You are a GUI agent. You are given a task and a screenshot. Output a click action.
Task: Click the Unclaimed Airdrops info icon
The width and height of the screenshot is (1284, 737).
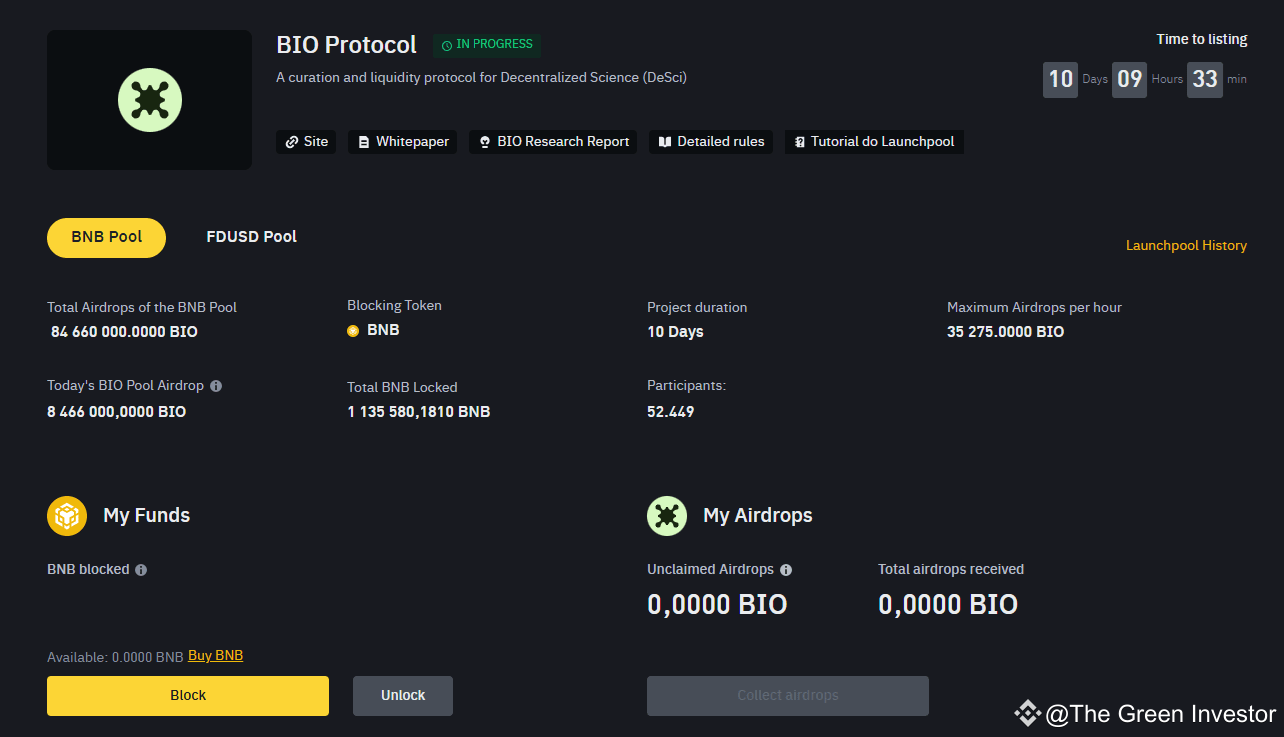pyautogui.click(x=786, y=569)
